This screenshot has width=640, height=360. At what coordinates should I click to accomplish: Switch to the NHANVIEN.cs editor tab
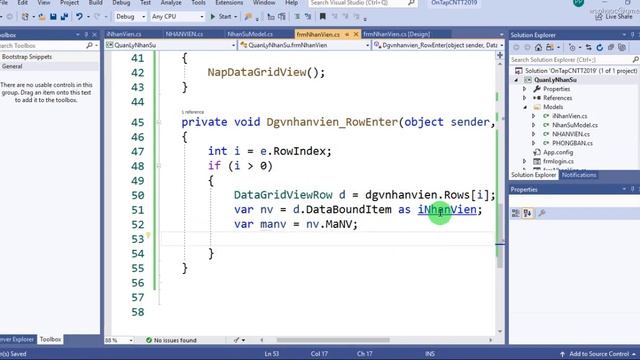point(184,34)
